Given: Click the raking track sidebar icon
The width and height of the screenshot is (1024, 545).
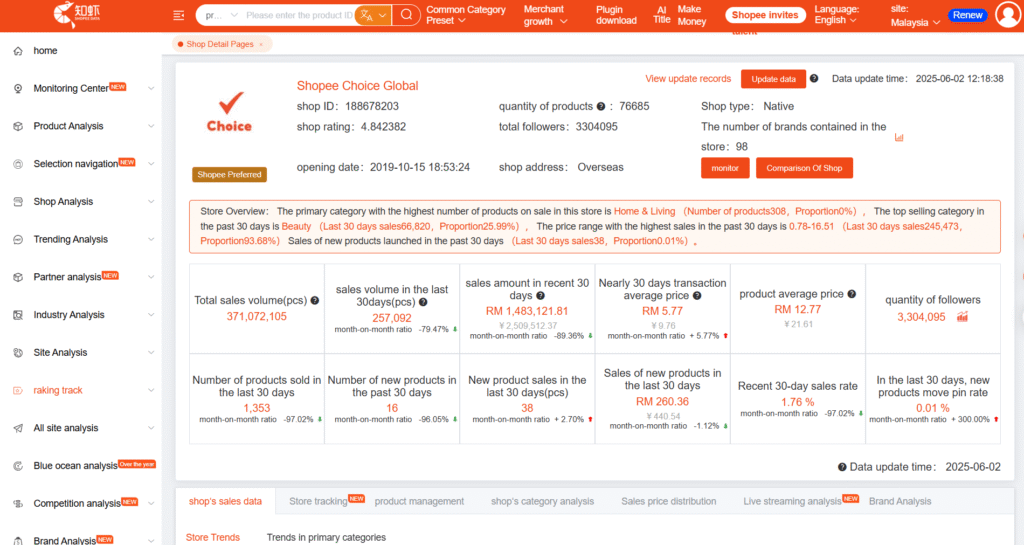Looking at the screenshot, I should pos(18,390).
